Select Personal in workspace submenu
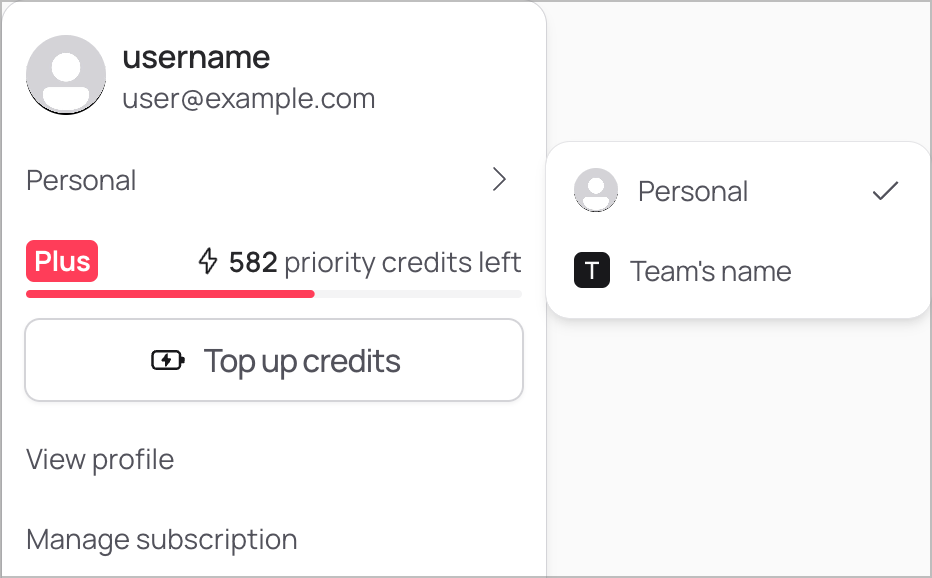 (738, 191)
